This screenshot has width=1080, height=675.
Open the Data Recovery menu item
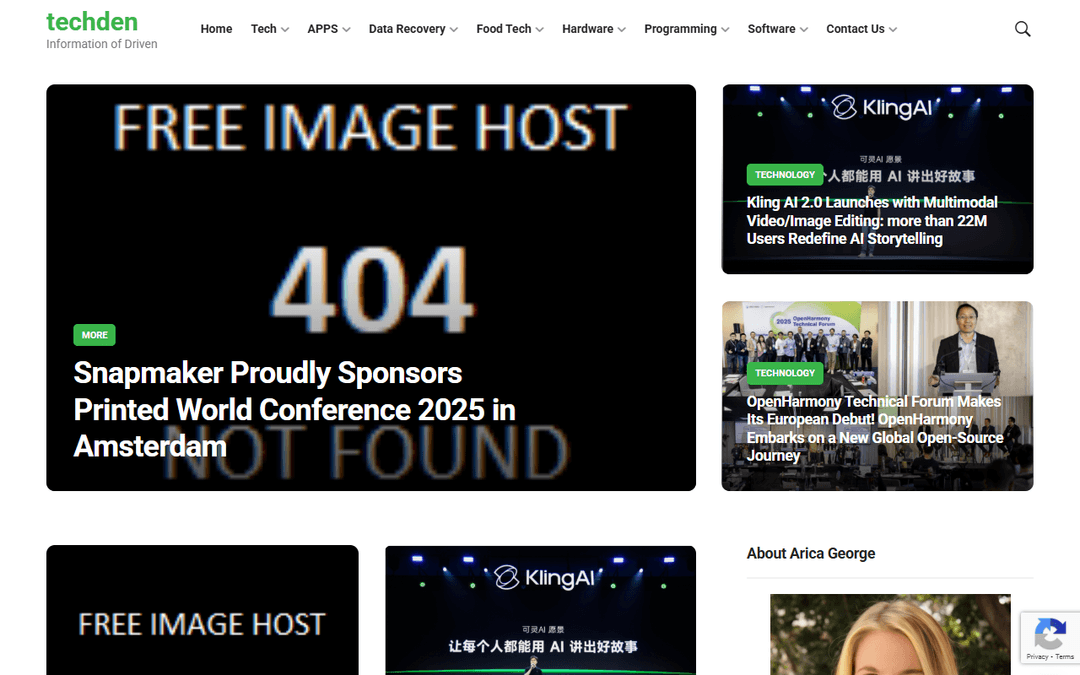pos(407,29)
